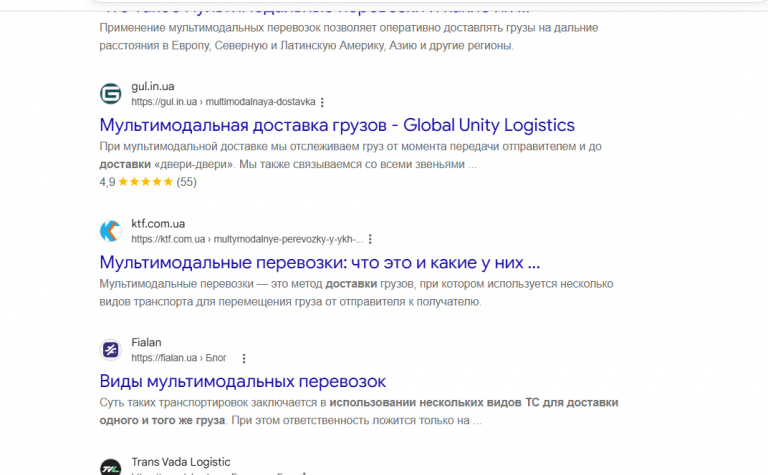Open 'Виды мультимодальных перевозок' result link
The height and width of the screenshot is (475, 768).
pyautogui.click(x=242, y=381)
